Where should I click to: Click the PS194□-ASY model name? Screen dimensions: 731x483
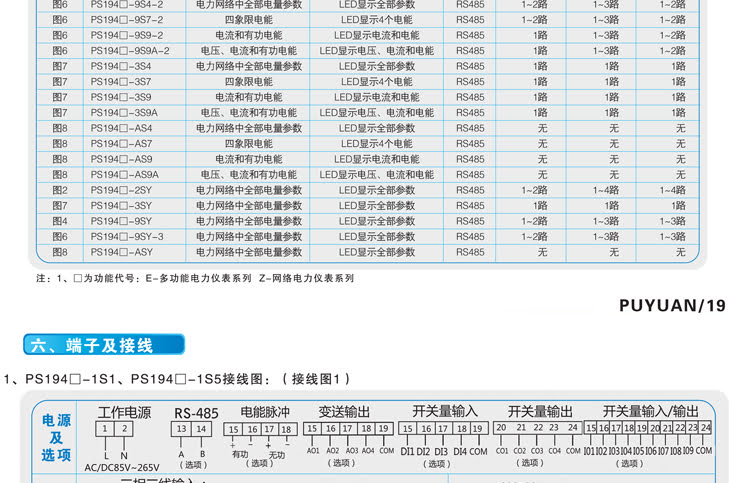tap(121, 252)
